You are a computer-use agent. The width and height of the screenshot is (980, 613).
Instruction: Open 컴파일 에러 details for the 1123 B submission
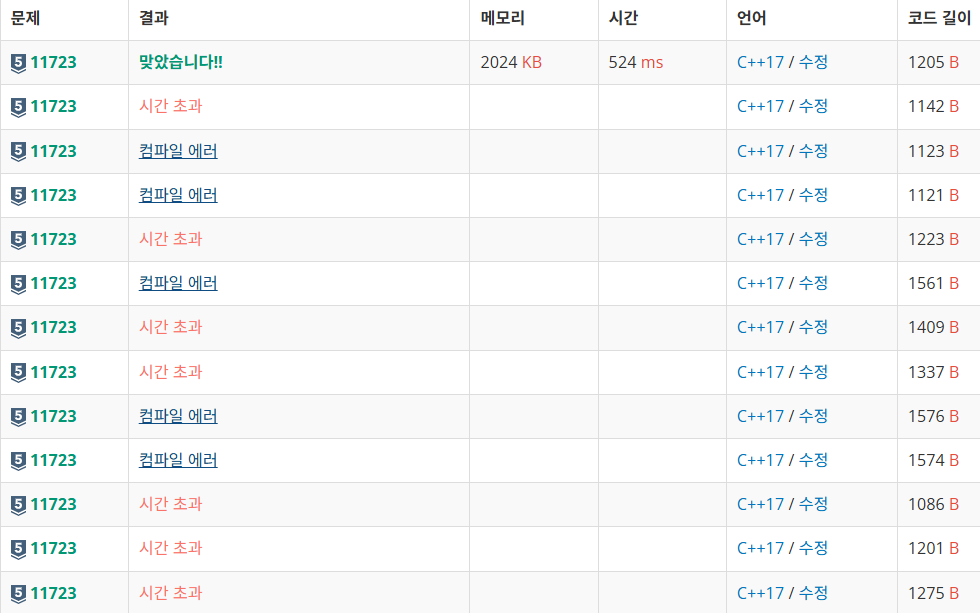click(x=178, y=151)
